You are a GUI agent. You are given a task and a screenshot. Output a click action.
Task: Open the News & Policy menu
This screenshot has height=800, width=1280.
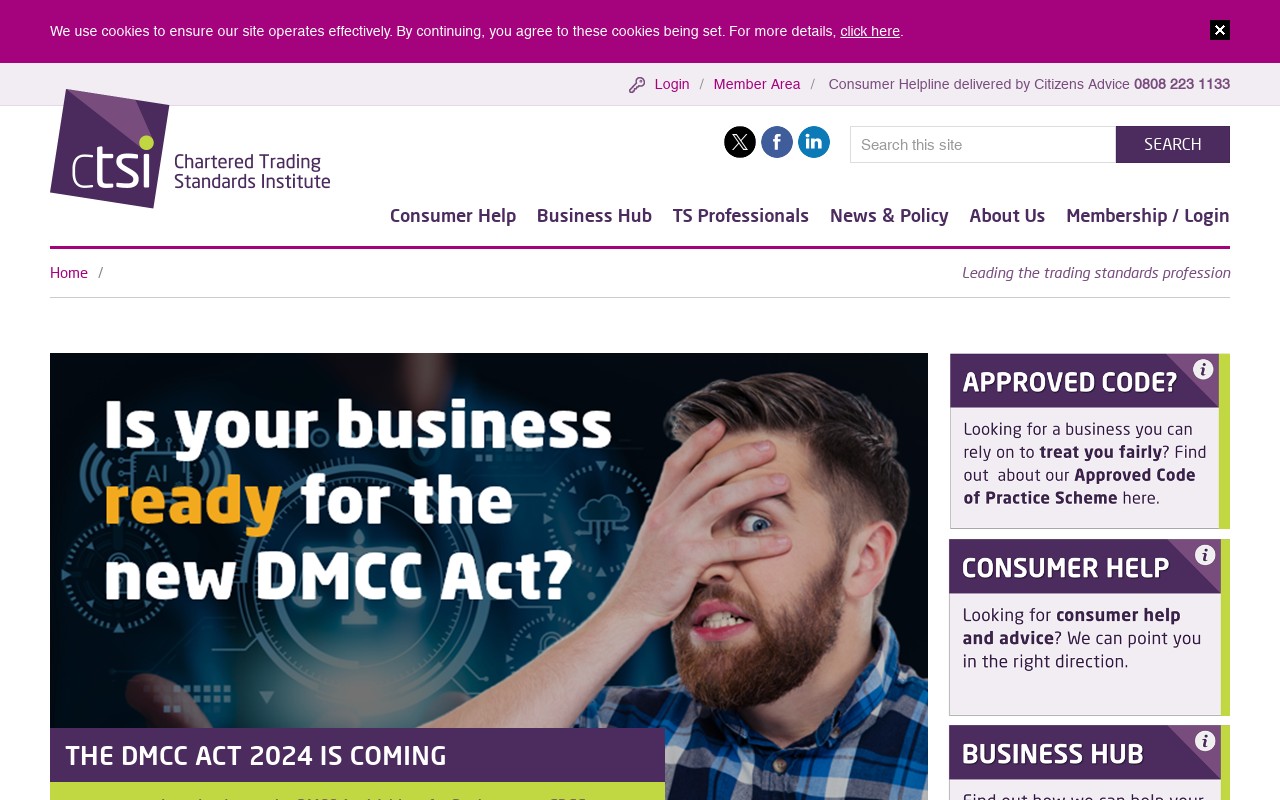click(889, 216)
